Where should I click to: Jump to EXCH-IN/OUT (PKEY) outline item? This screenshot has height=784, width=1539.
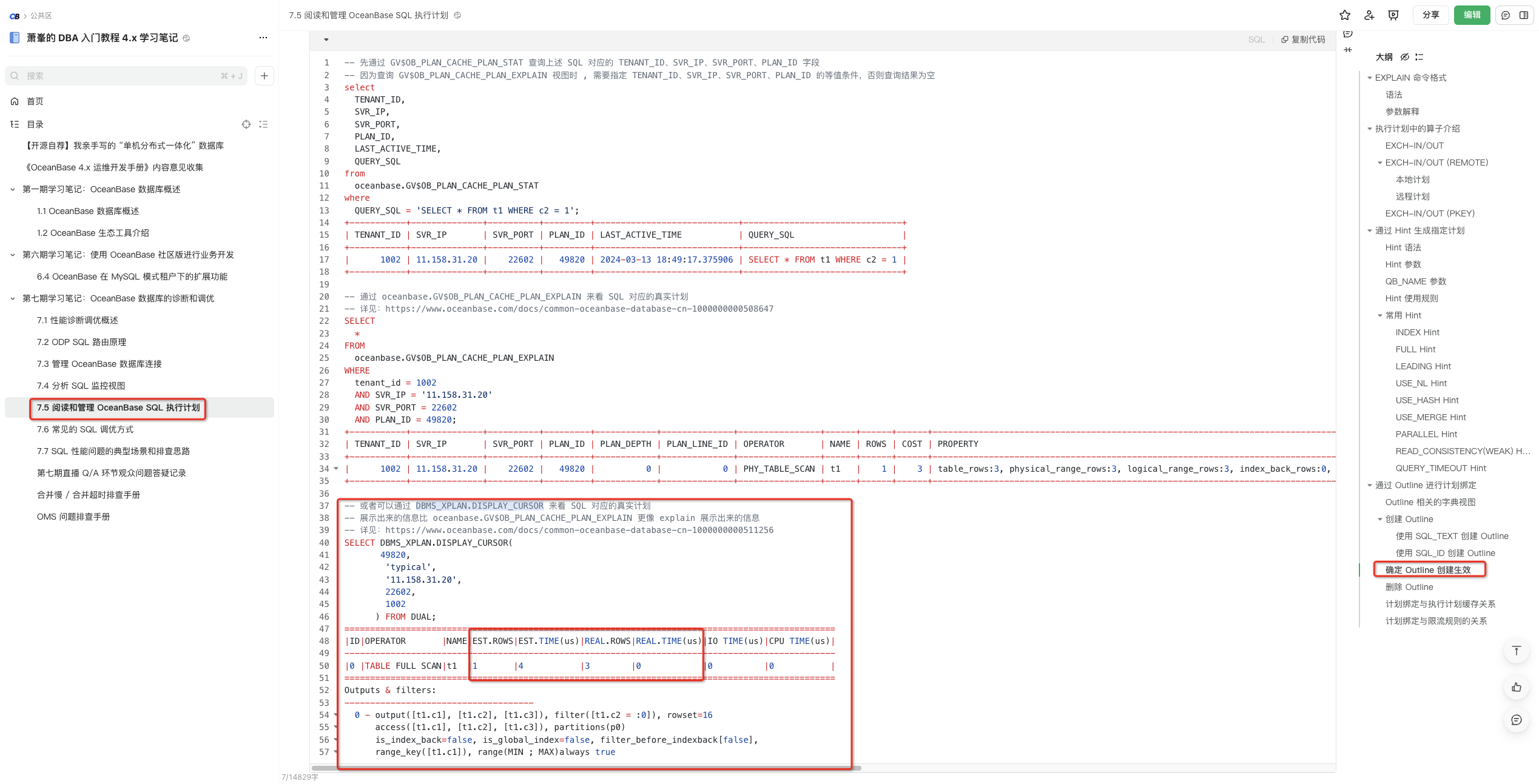pyautogui.click(x=1430, y=213)
